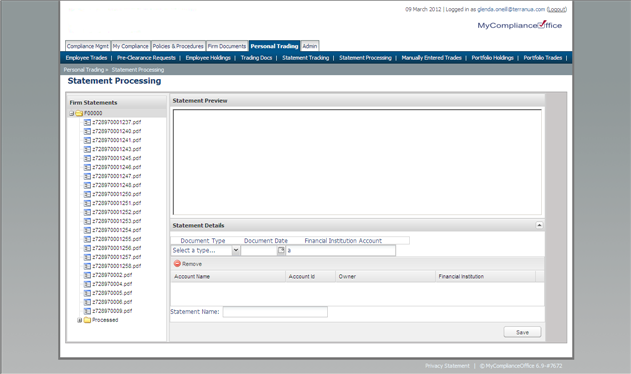Click the document icon beside z728970001255.pdf
Image resolution: width=631 pixels, height=374 pixels.
[x=87, y=239]
